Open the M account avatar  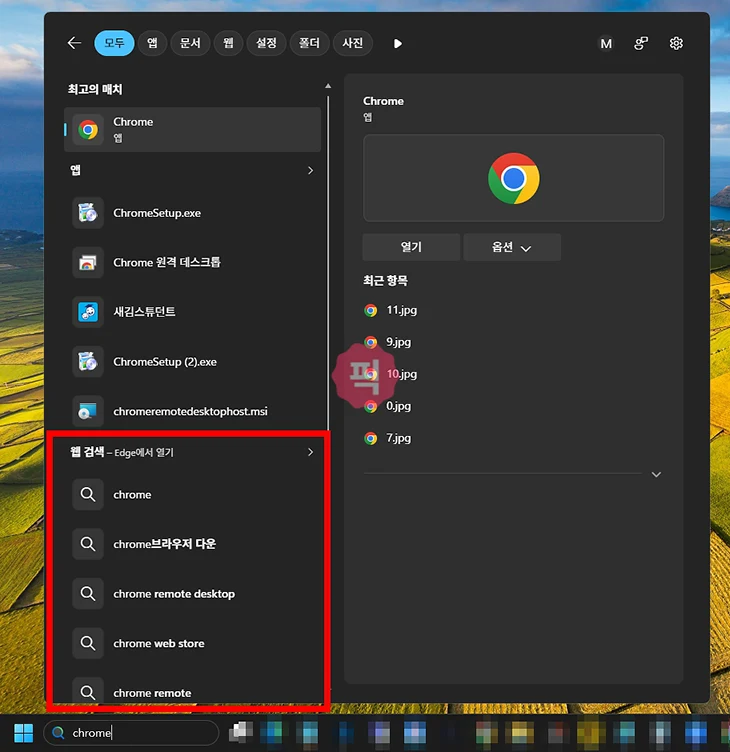[x=606, y=44]
